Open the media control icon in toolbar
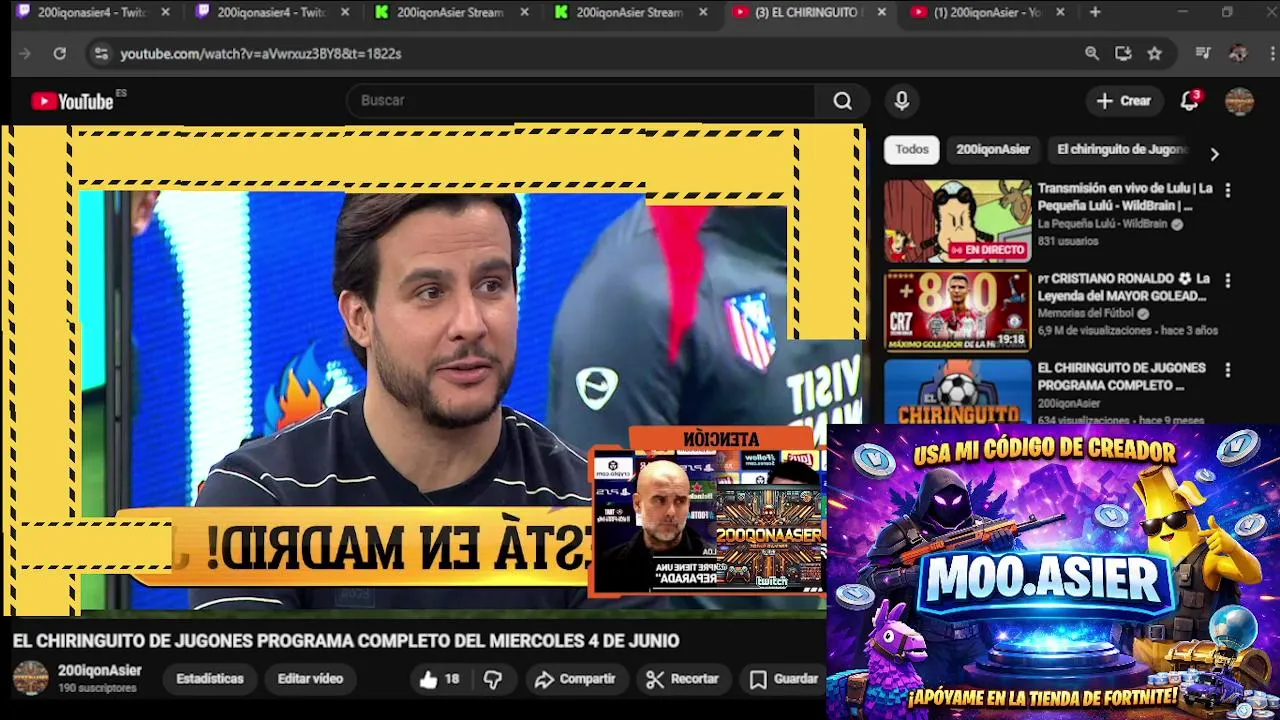1280x720 pixels. 1203,53
